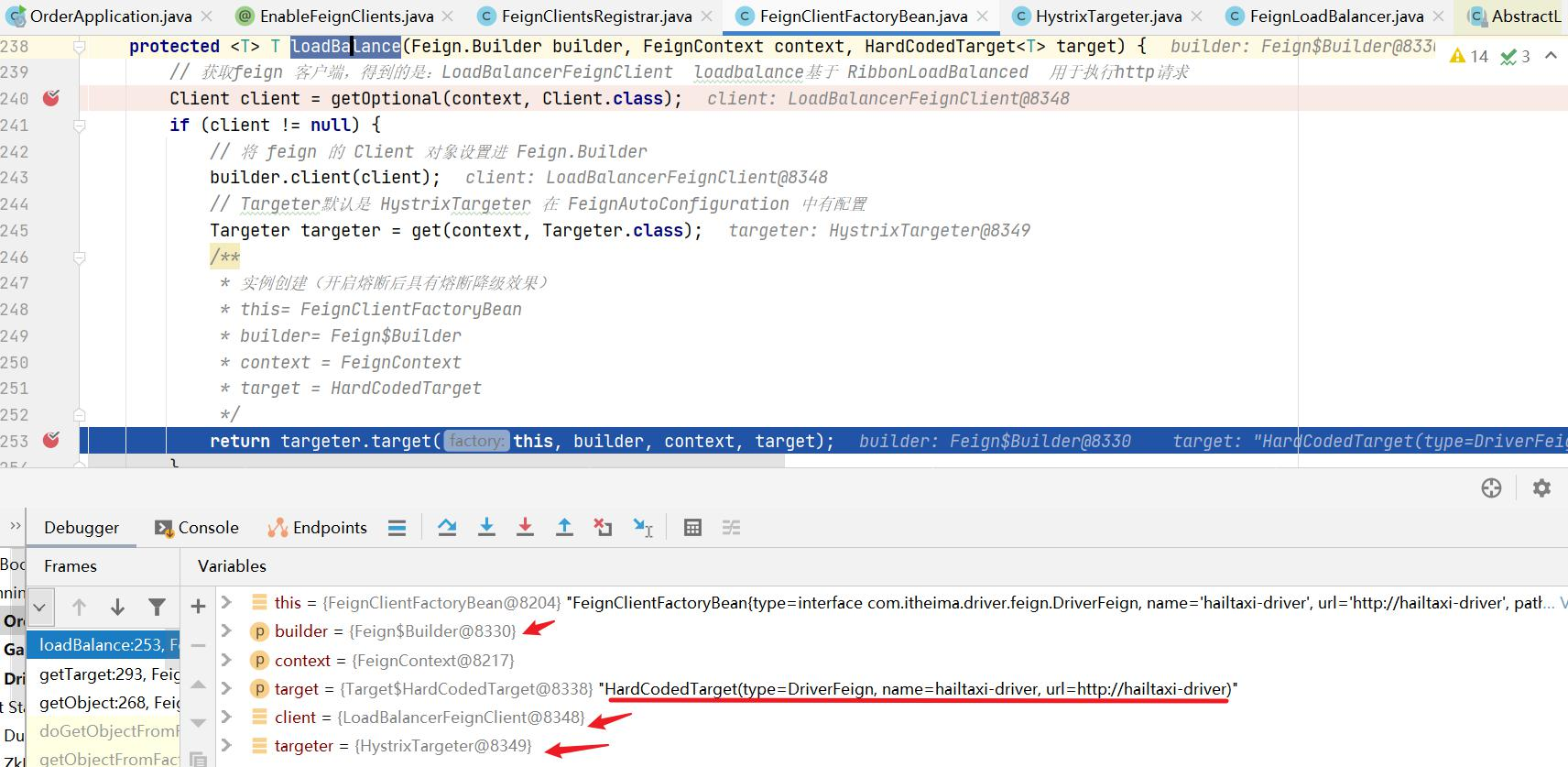Move to next frame with down arrow

coord(117,607)
